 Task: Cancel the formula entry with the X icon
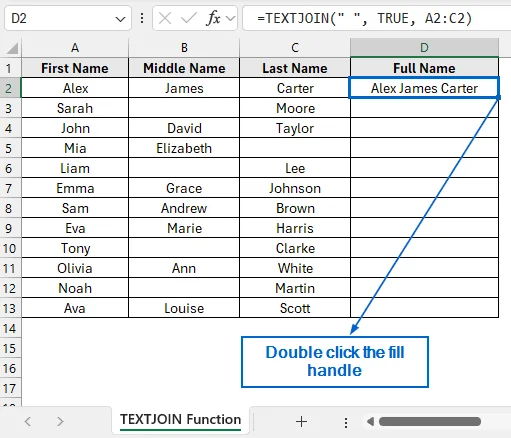pos(165,18)
